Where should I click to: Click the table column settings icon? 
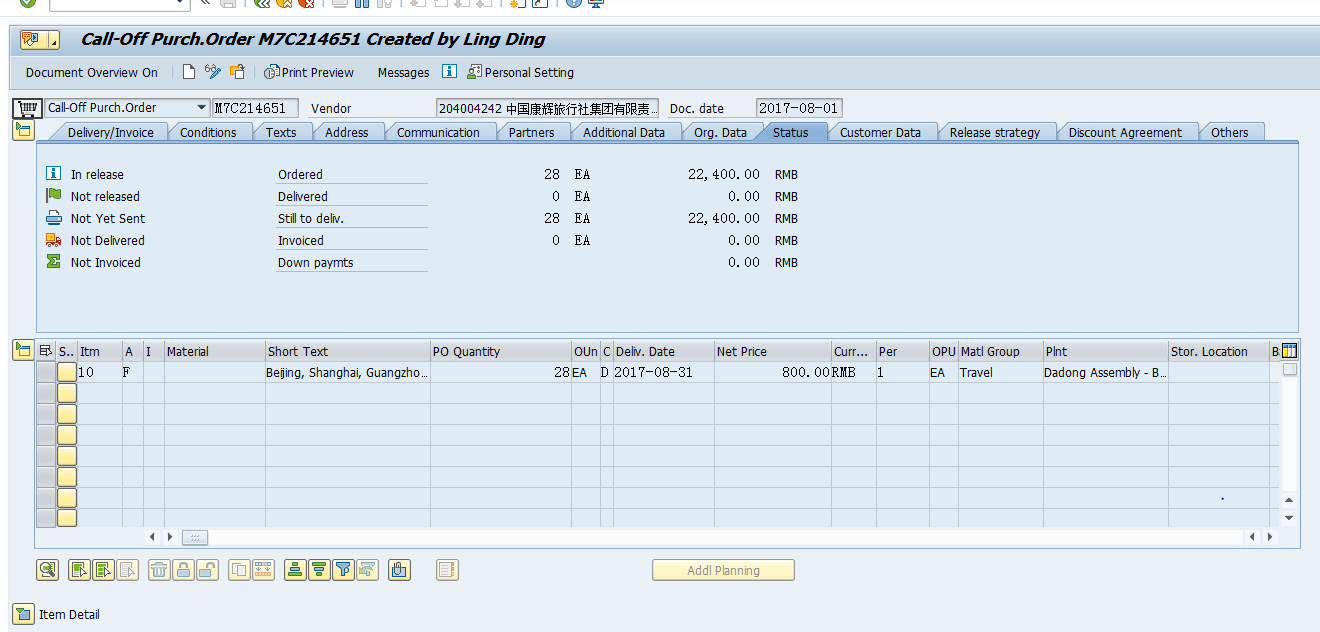[x=1289, y=351]
